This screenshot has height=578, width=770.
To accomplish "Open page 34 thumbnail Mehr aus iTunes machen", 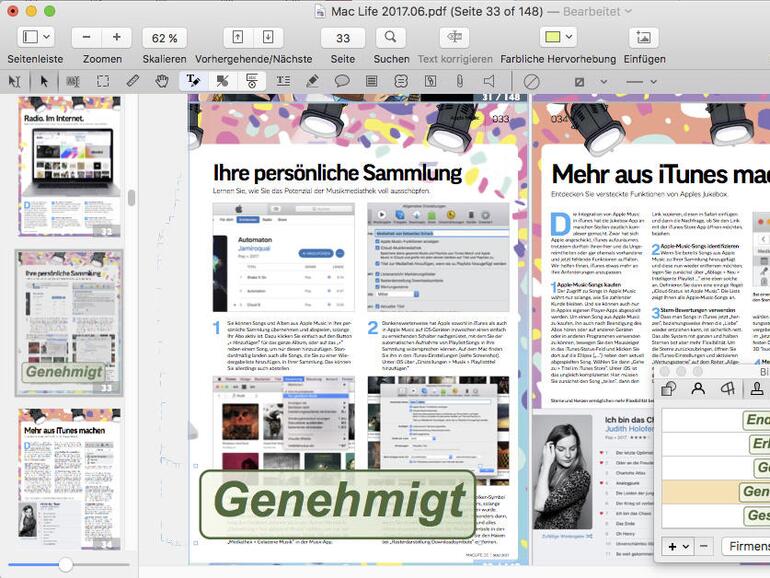I will pyautogui.click(x=69, y=479).
